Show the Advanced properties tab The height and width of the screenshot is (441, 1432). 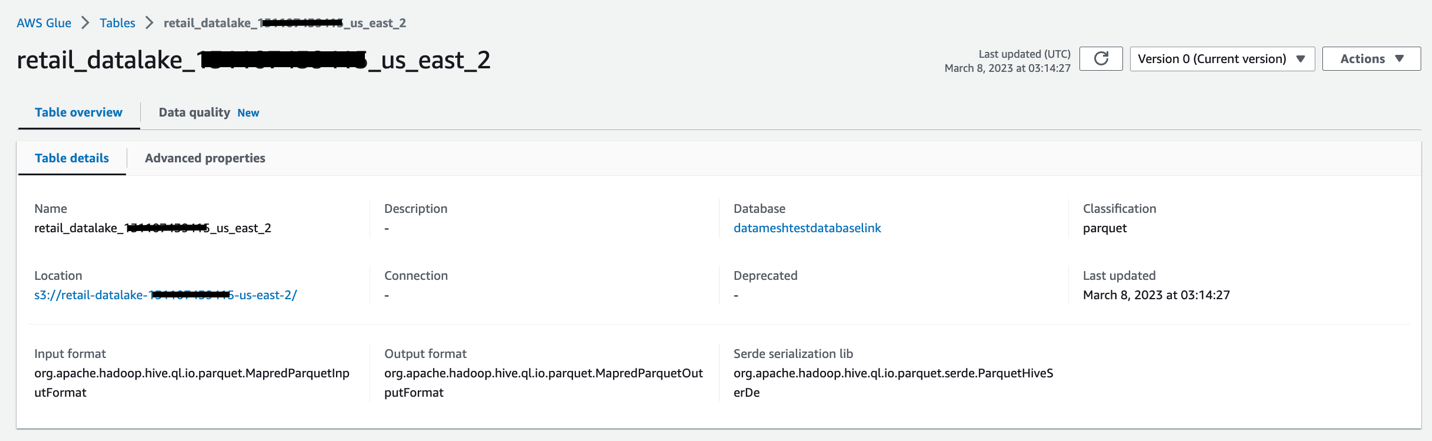point(205,158)
